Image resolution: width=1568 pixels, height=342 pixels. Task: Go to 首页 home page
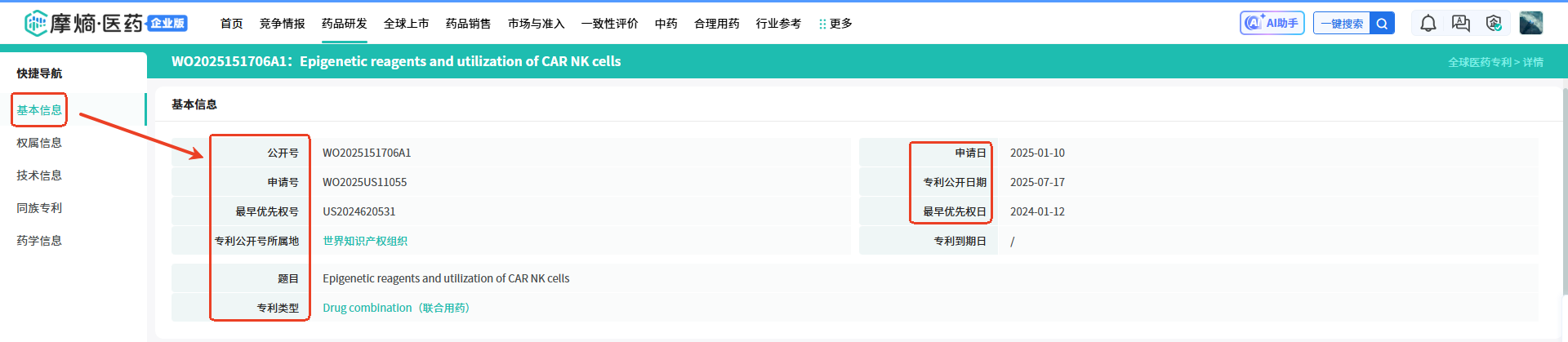pyautogui.click(x=231, y=24)
